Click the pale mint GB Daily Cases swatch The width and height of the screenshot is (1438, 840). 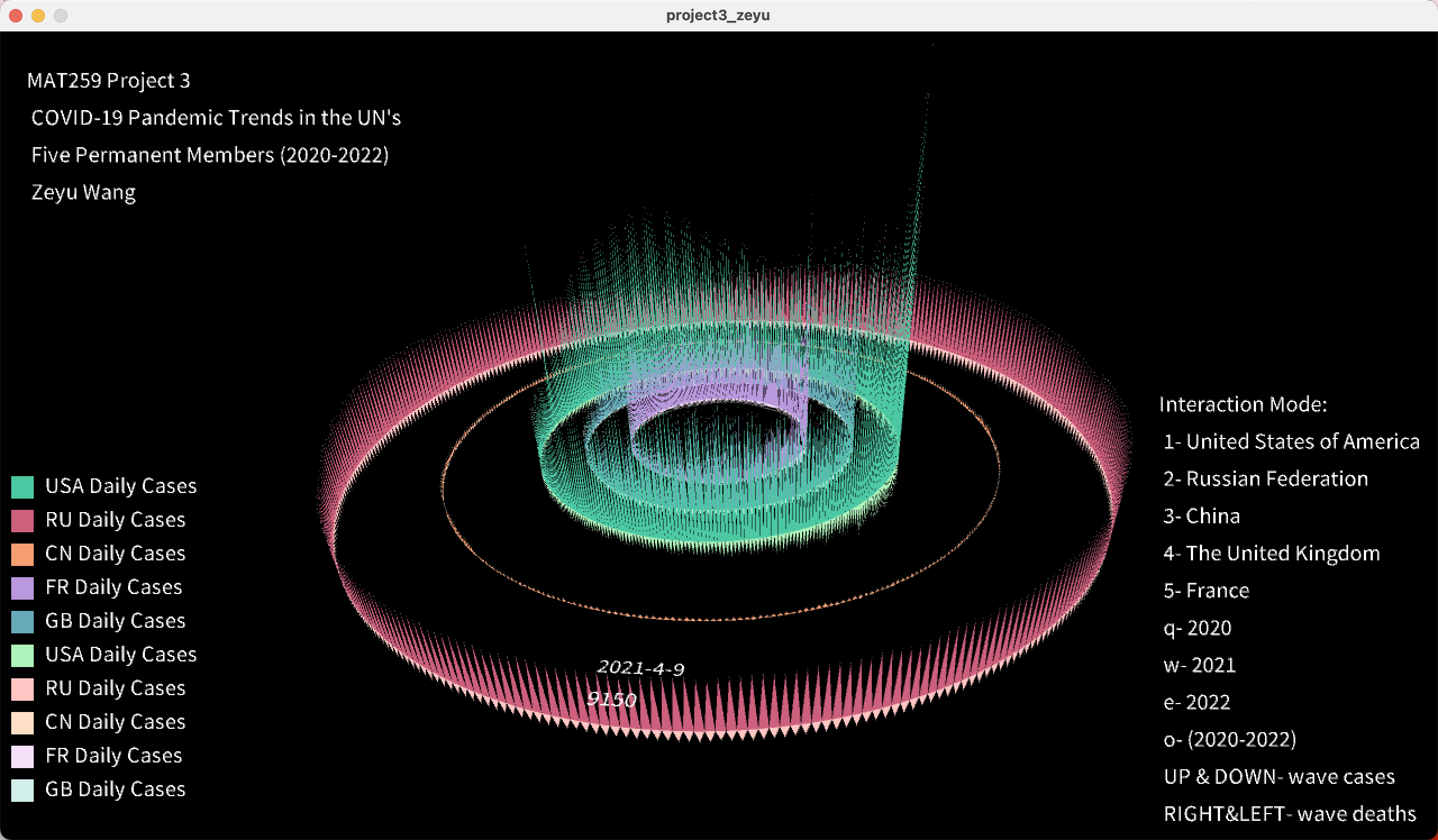22,790
